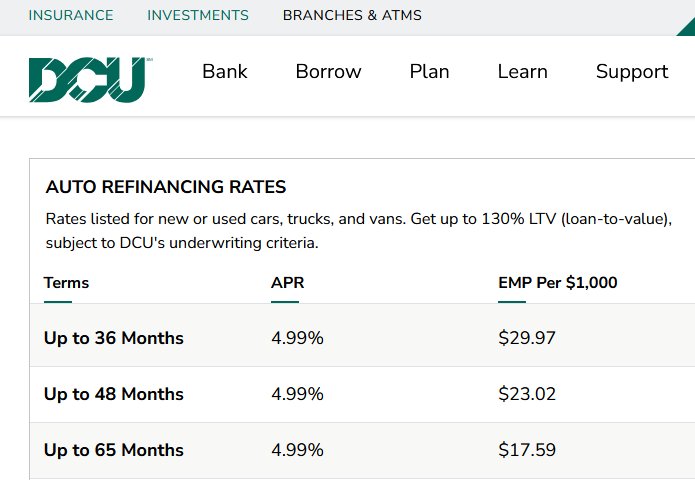The width and height of the screenshot is (695, 480).
Task: Open the Insurance link in the top bar
Action: 71,15
